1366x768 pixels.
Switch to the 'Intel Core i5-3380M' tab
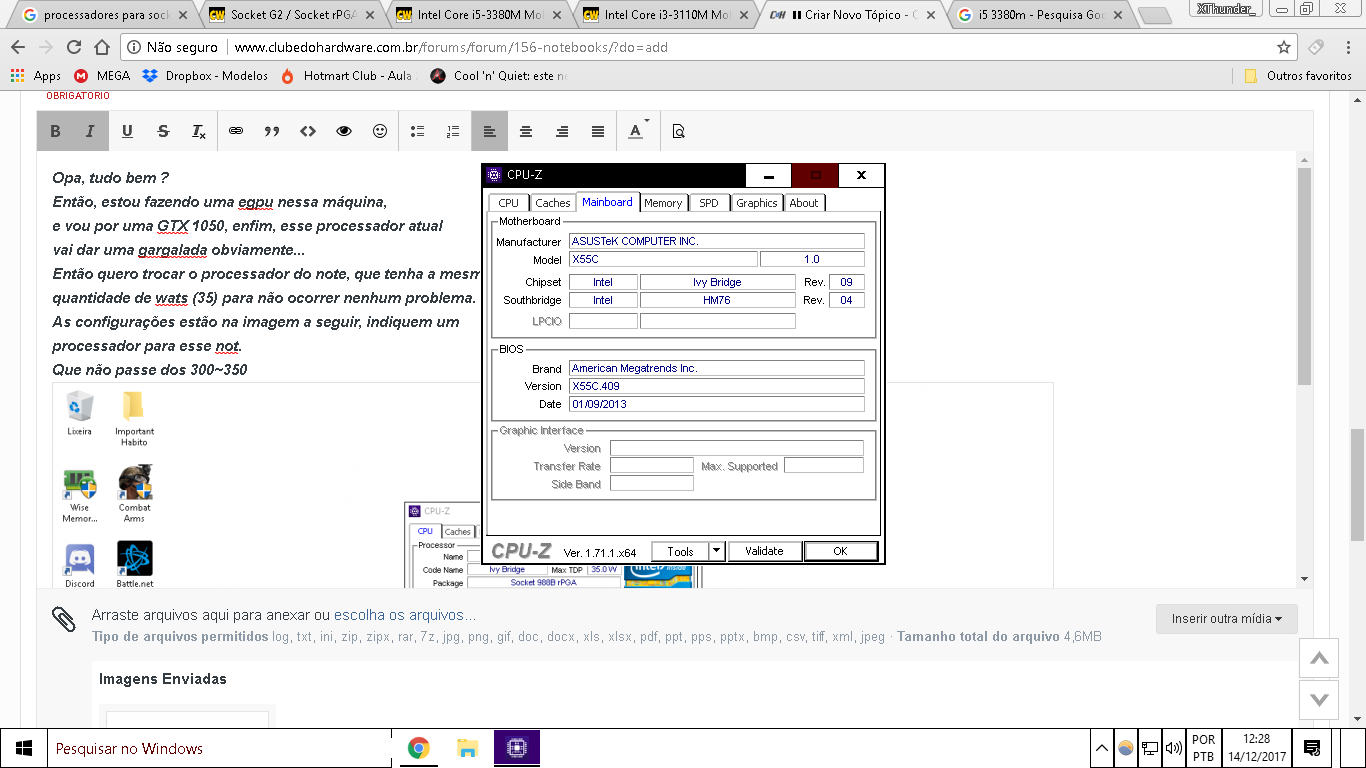pos(477,15)
